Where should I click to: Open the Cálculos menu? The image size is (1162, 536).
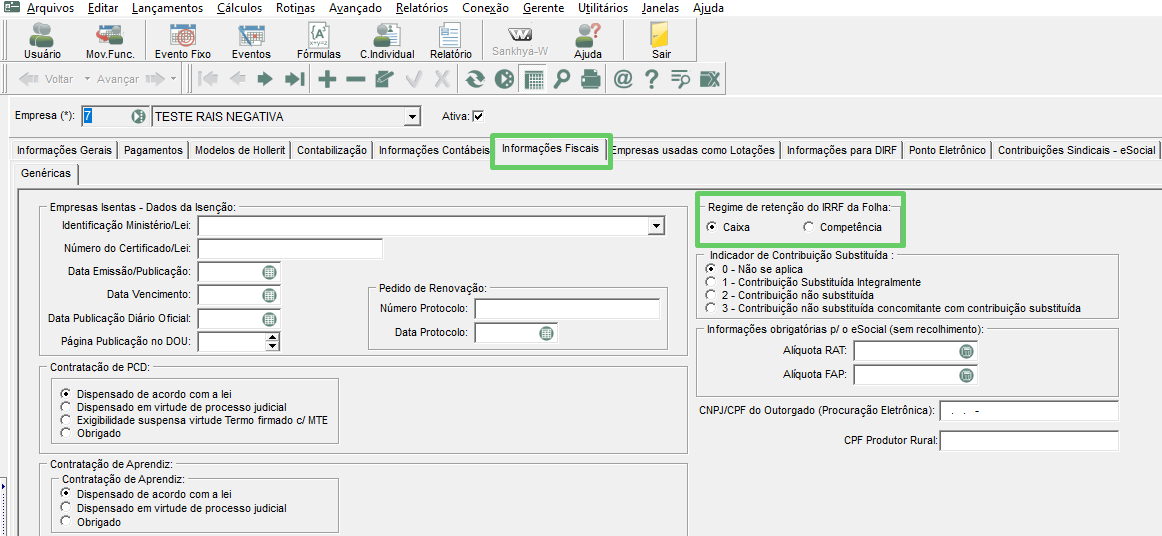point(239,8)
